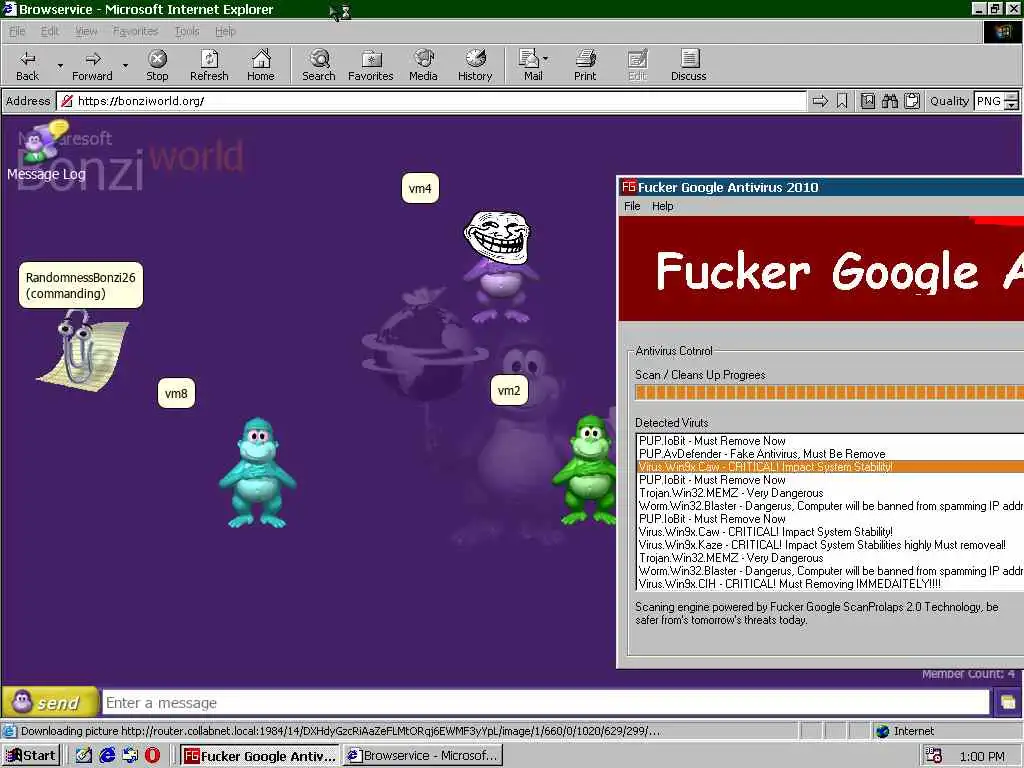Open the Help menu in Internet Explorer
This screenshot has height=768, width=1024.
point(225,31)
